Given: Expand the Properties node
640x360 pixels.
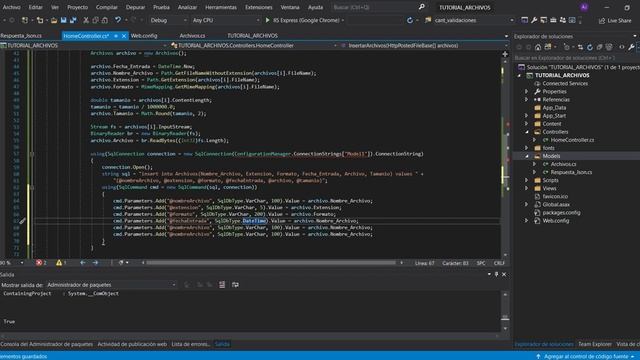Looking at the screenshot, I should coord(527,91).
